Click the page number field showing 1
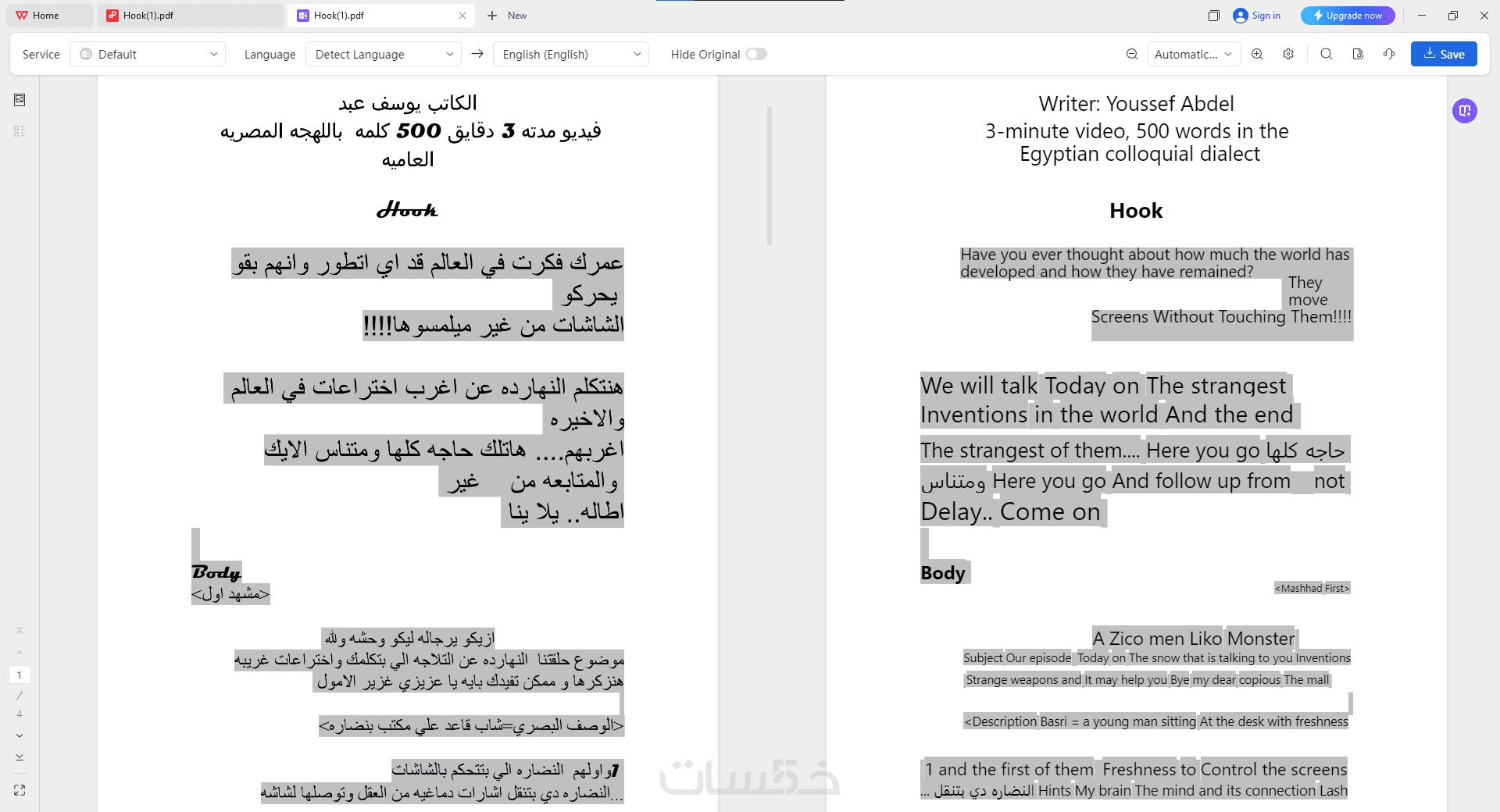The image size is (1500, 812). 20,675
